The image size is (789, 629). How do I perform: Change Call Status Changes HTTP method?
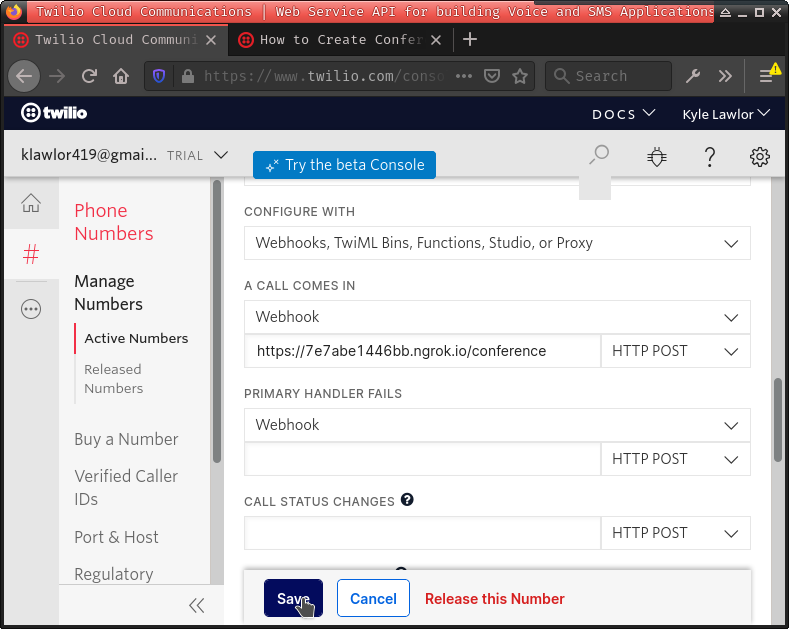point(675,533)
